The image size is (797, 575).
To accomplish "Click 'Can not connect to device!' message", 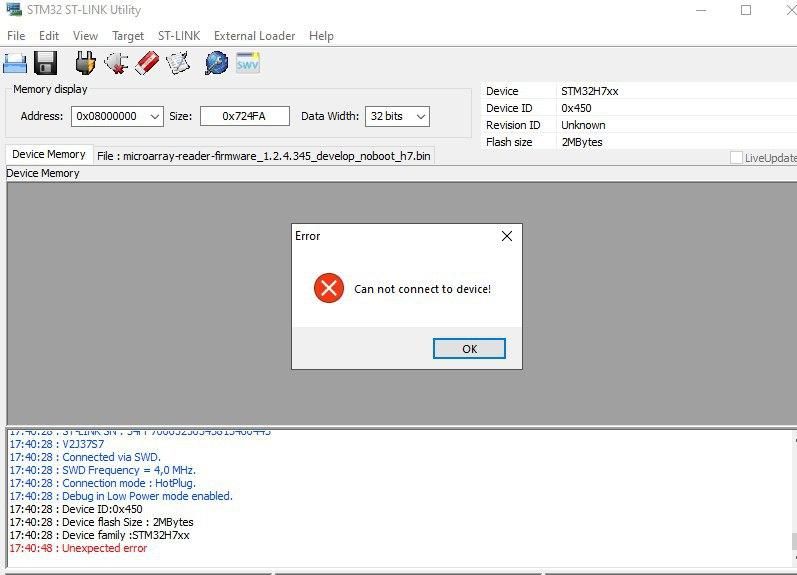I will [x=422, y=289].
